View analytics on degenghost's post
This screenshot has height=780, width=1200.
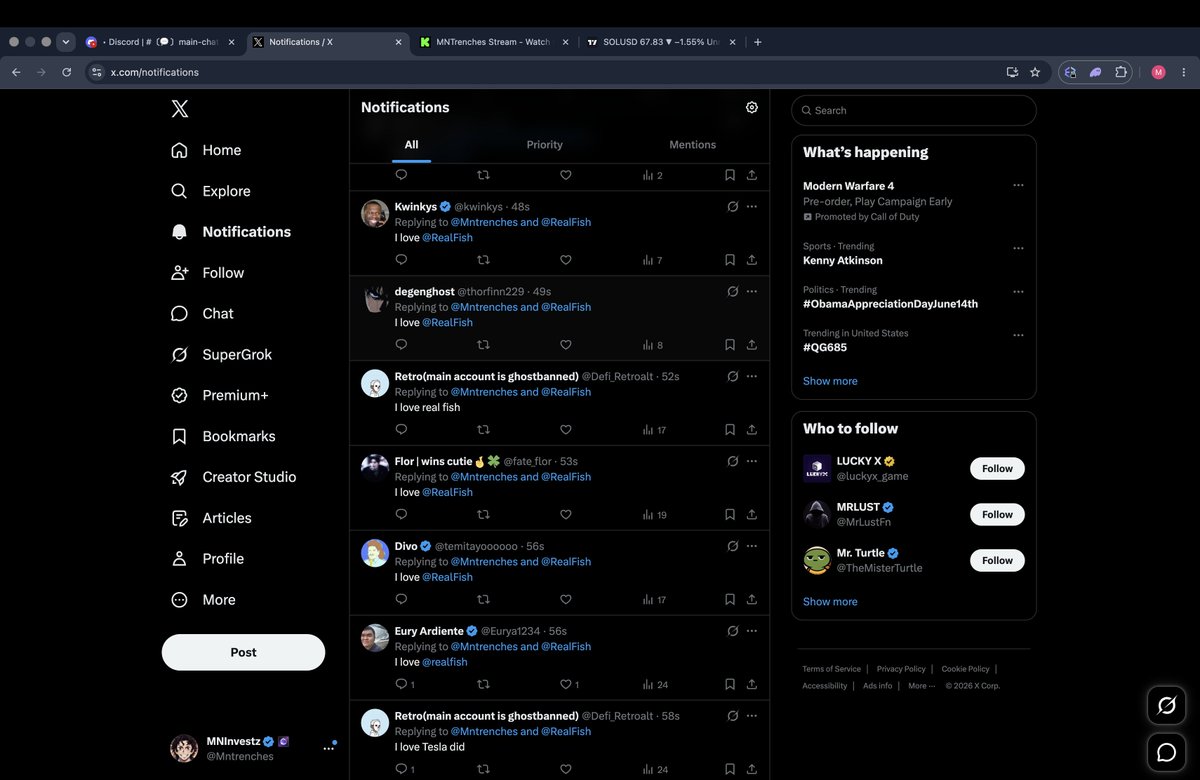tap(652, 345)
